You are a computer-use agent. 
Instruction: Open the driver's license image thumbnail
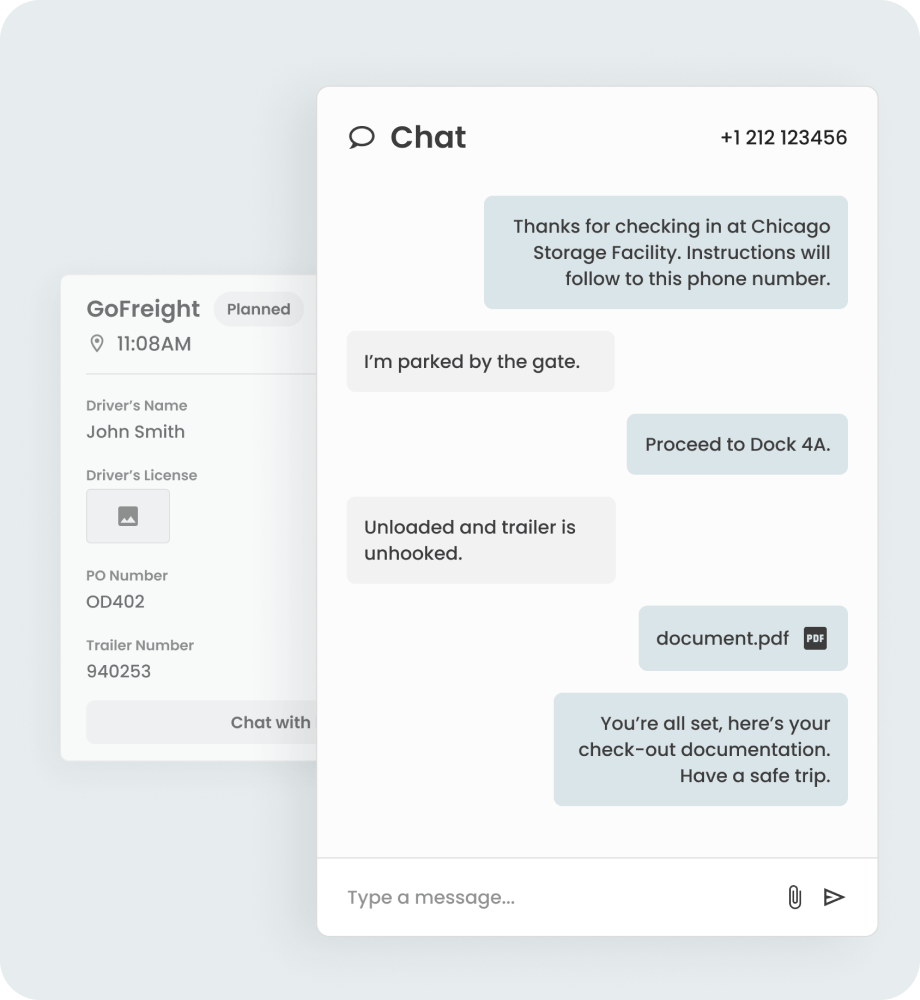(x=128, y=516)
